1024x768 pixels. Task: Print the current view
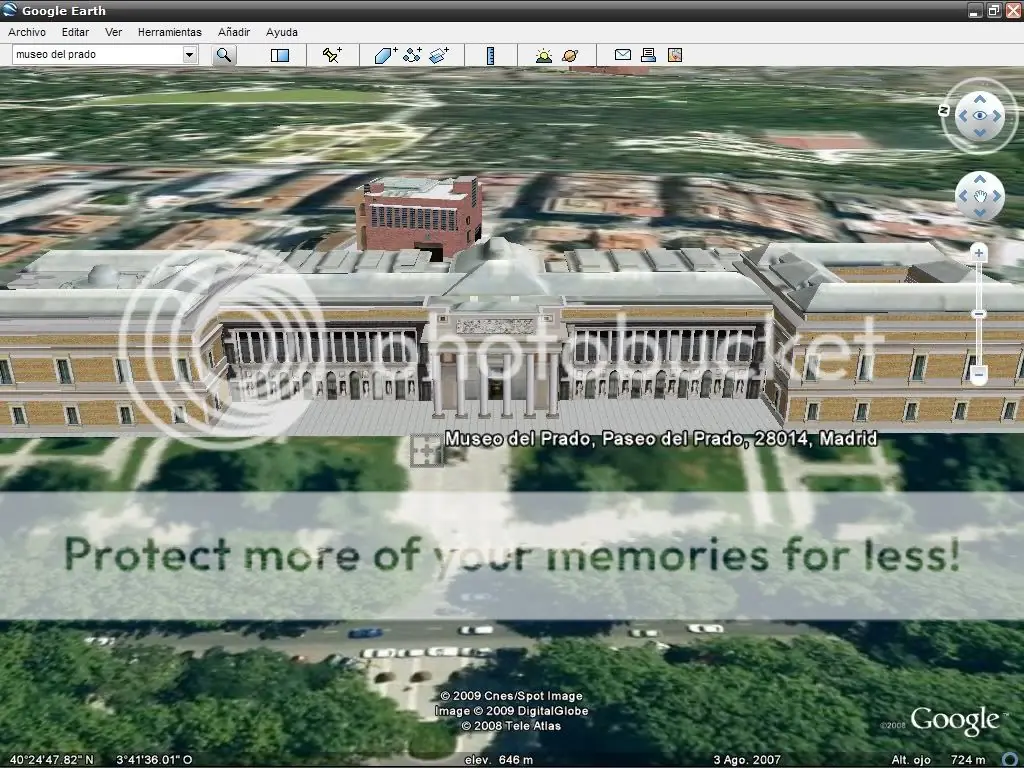(x=648, y=55)
